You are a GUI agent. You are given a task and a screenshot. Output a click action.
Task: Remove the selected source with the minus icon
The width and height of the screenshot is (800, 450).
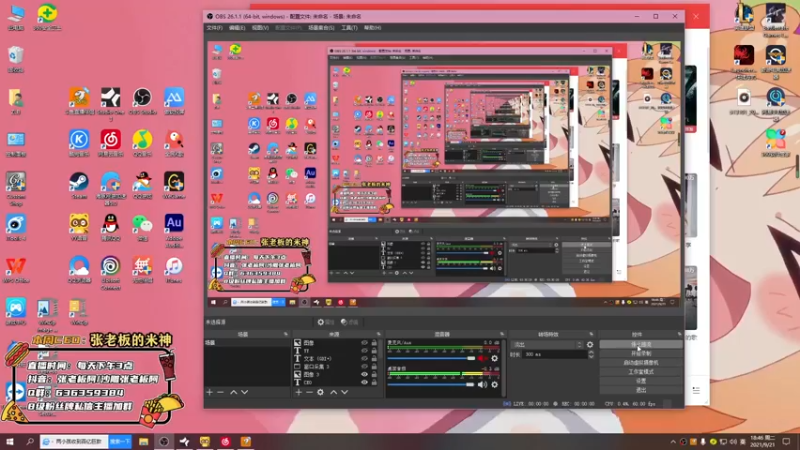pos(309,392)
